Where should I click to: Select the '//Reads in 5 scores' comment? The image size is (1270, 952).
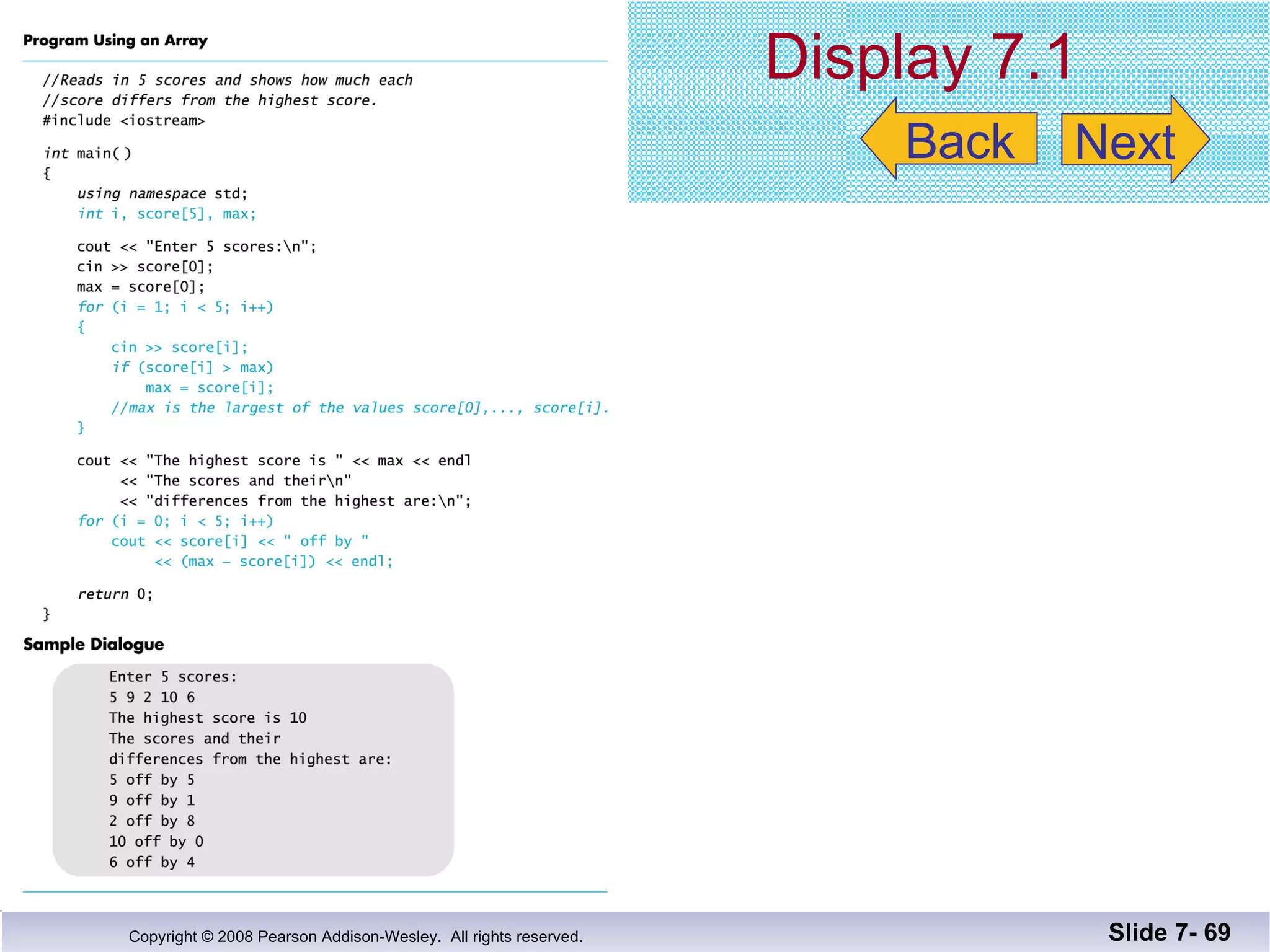228,80
